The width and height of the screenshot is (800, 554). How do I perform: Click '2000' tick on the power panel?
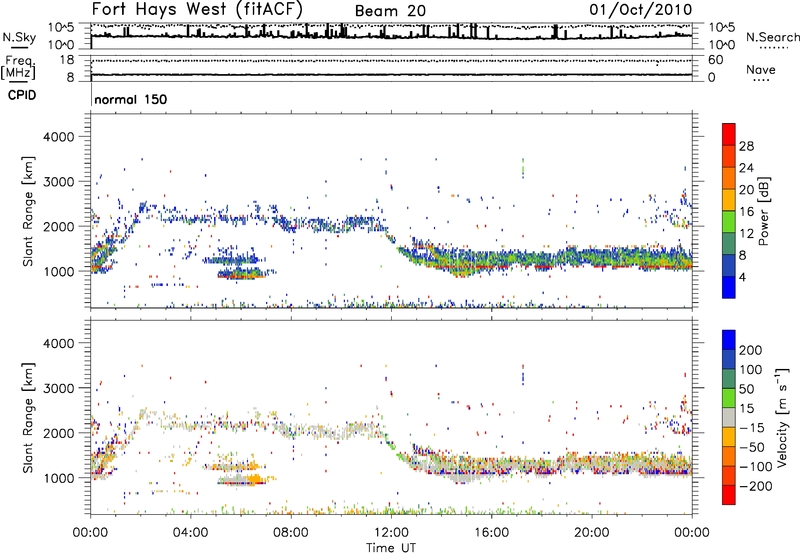[58, 226]
